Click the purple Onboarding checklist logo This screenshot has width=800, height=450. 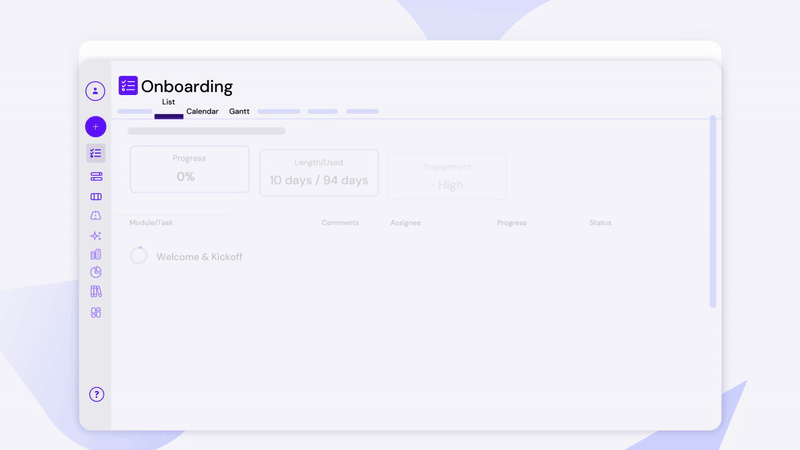[x=128, y=86]
